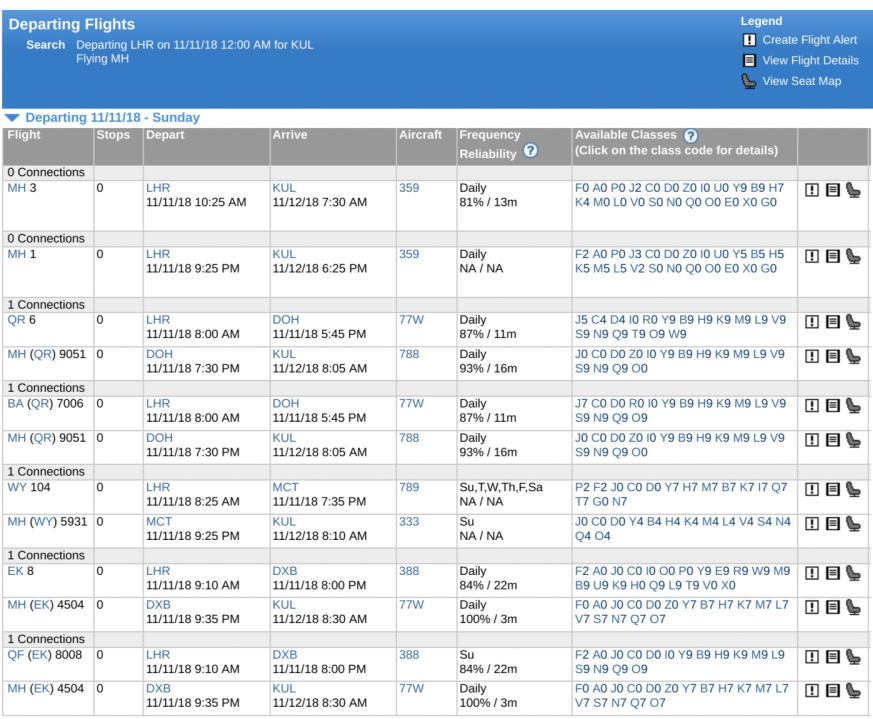Click the EK airline link for EK 8
Viewport: 873px width, 719px height.
(16, 571)
